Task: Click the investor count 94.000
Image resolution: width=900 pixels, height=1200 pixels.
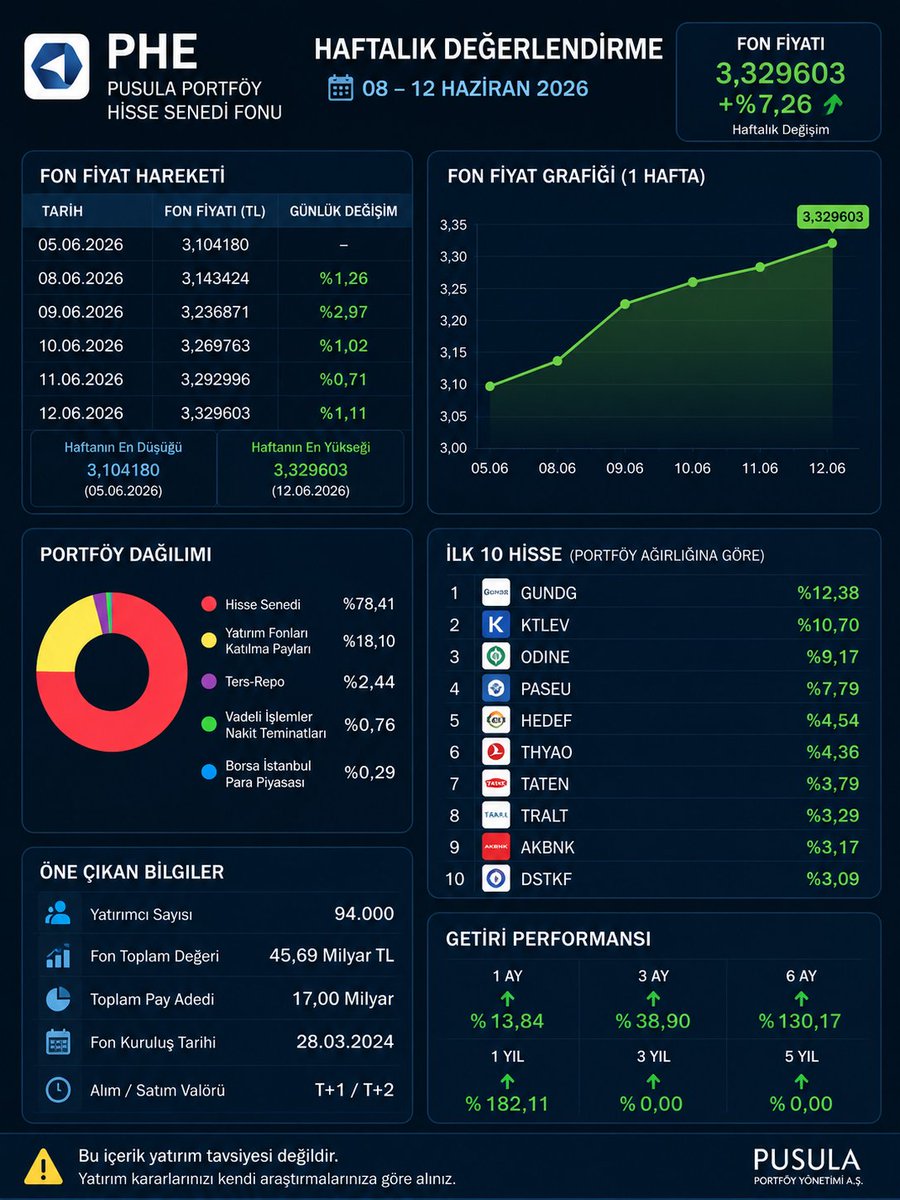Action: click(364, 914)
